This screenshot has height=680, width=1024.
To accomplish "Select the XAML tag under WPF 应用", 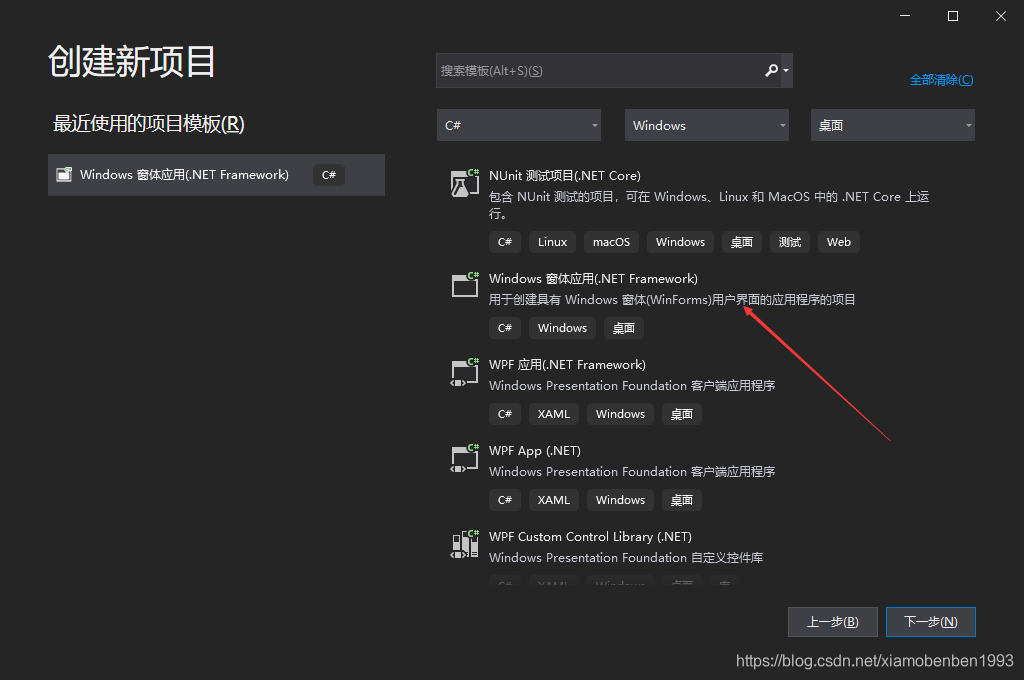I will (553, 413).
